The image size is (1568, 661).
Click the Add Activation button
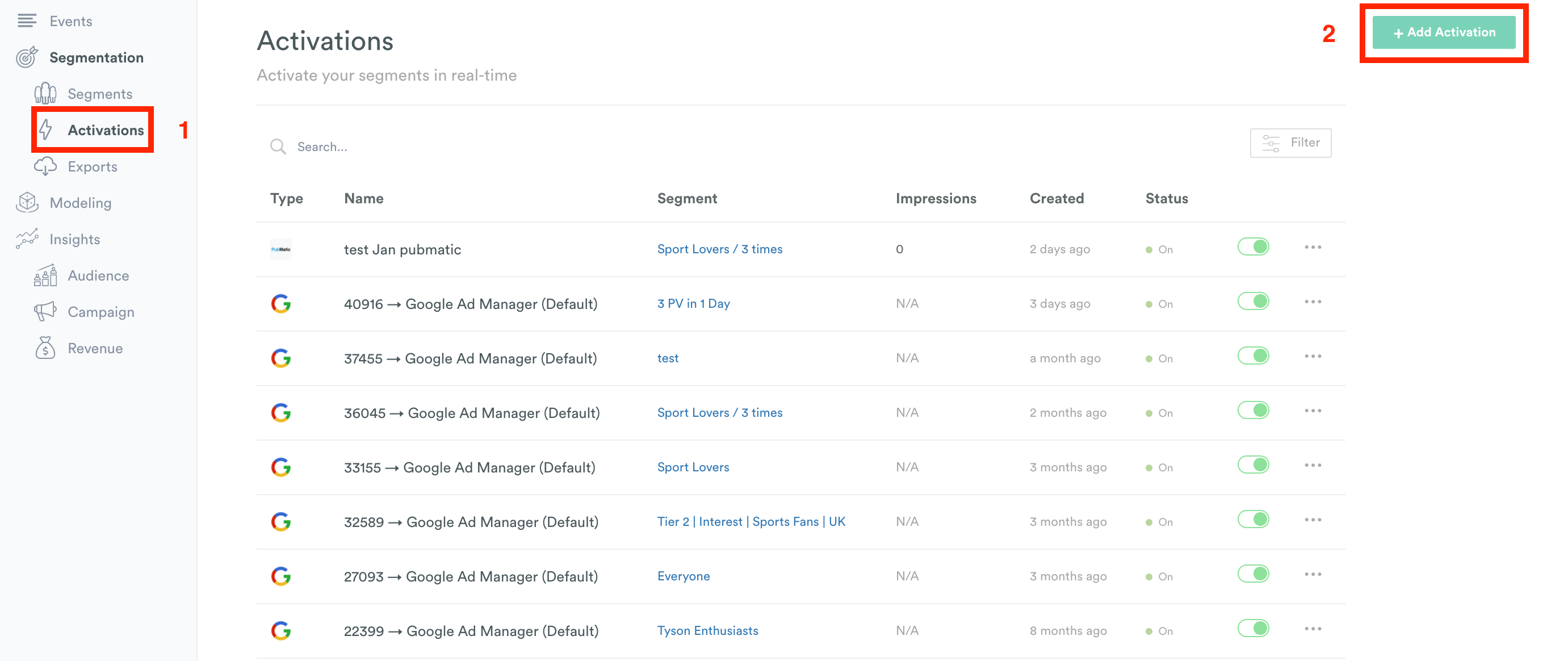(1443, 32)
